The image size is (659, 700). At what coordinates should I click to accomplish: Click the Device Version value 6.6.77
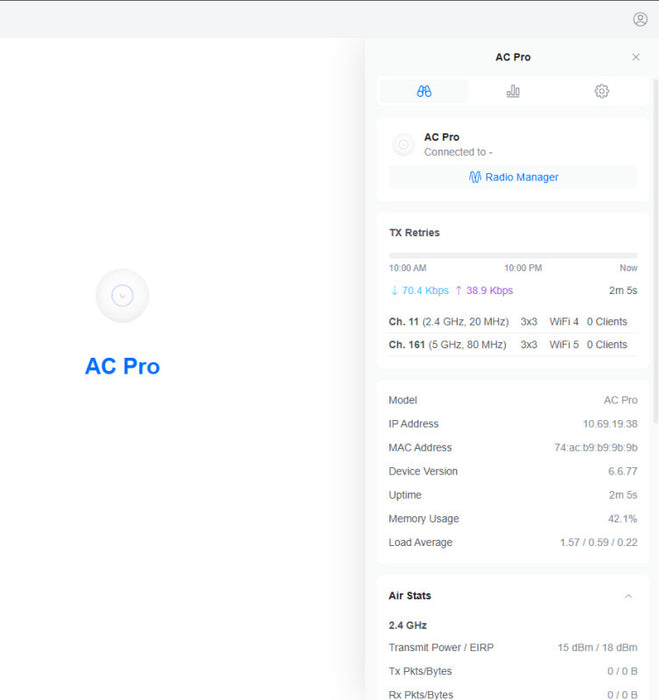(622, 471)
